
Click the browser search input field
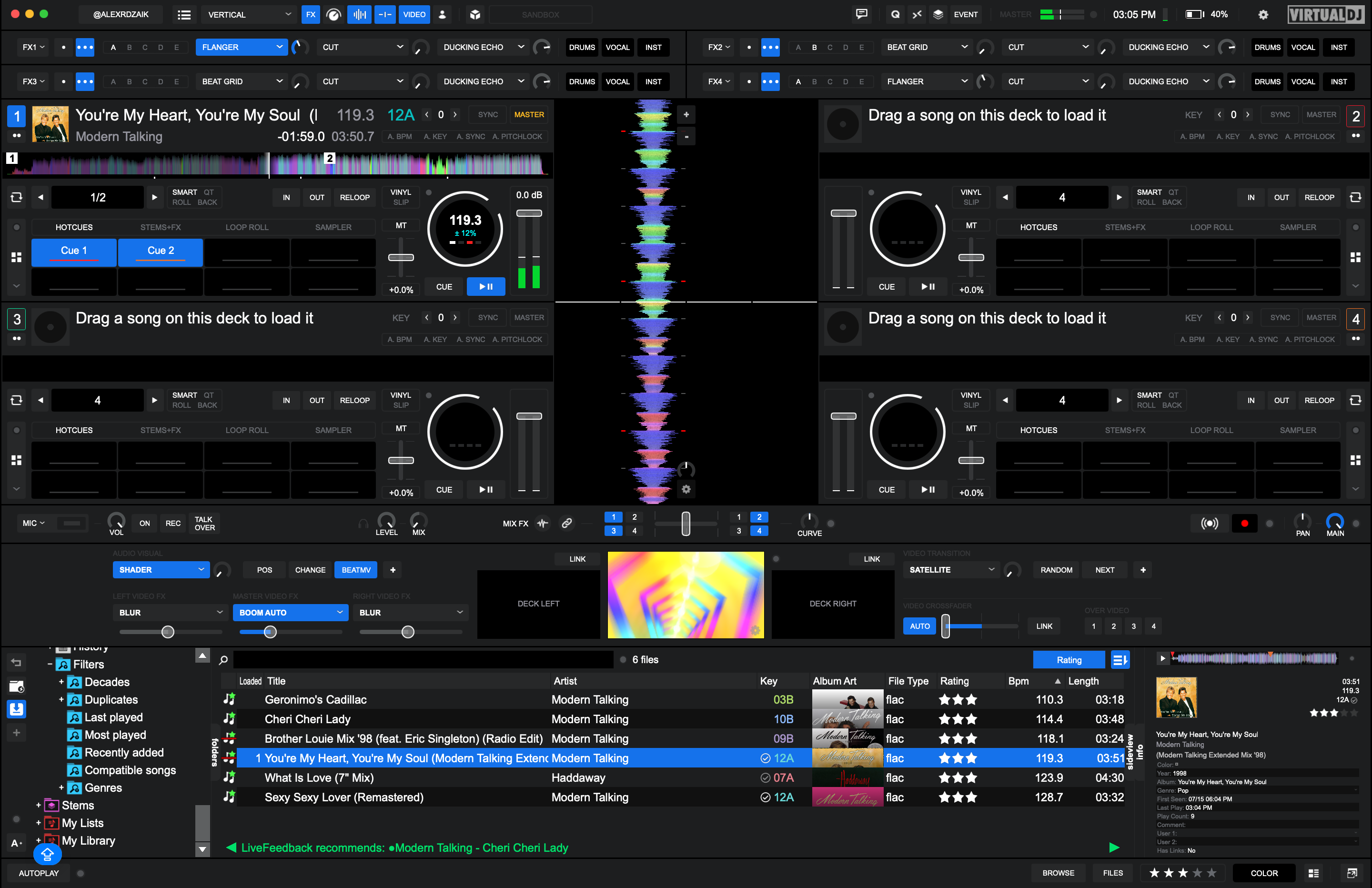[423, 660]
